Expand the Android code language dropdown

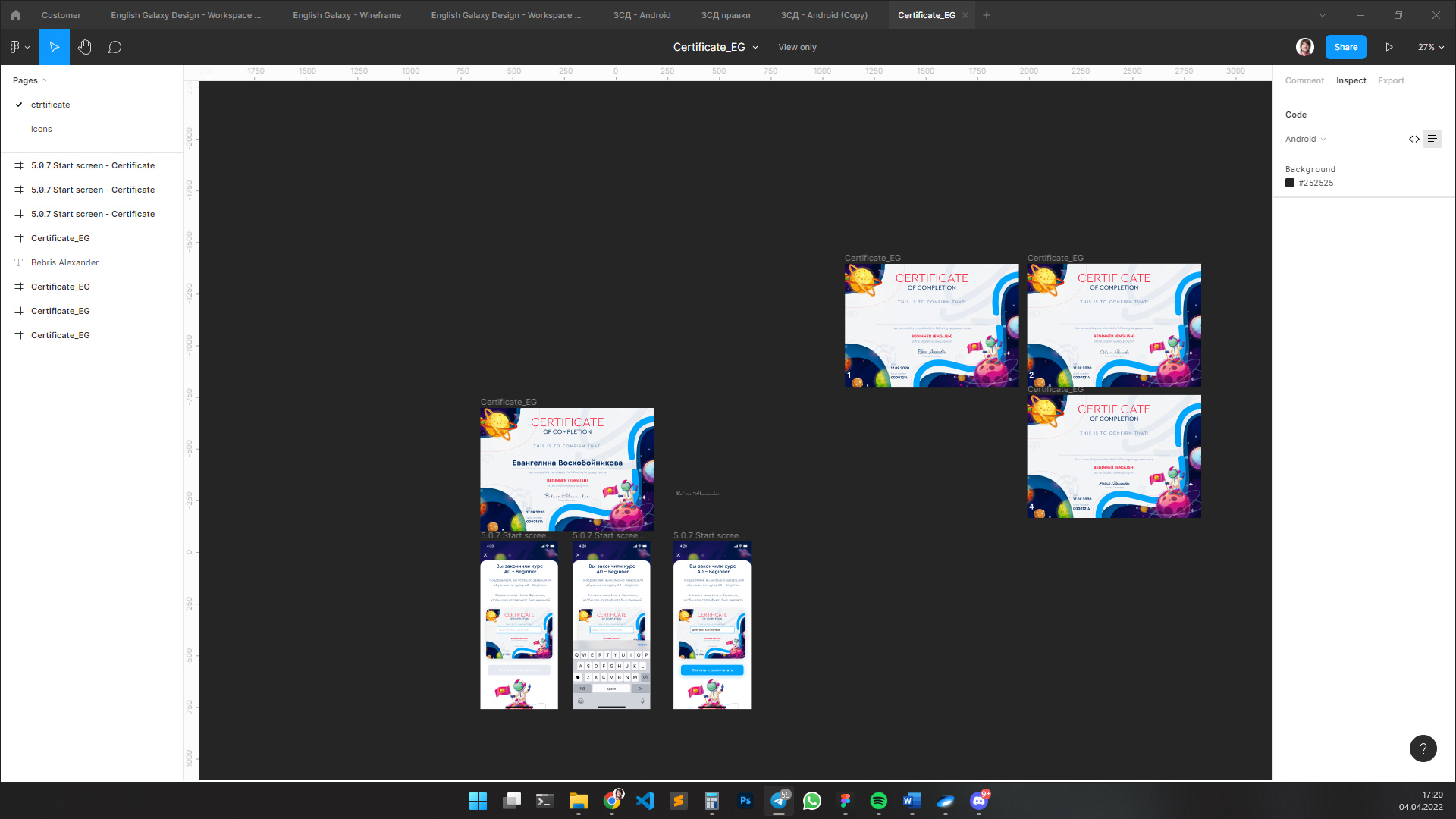click(1305, 139)
